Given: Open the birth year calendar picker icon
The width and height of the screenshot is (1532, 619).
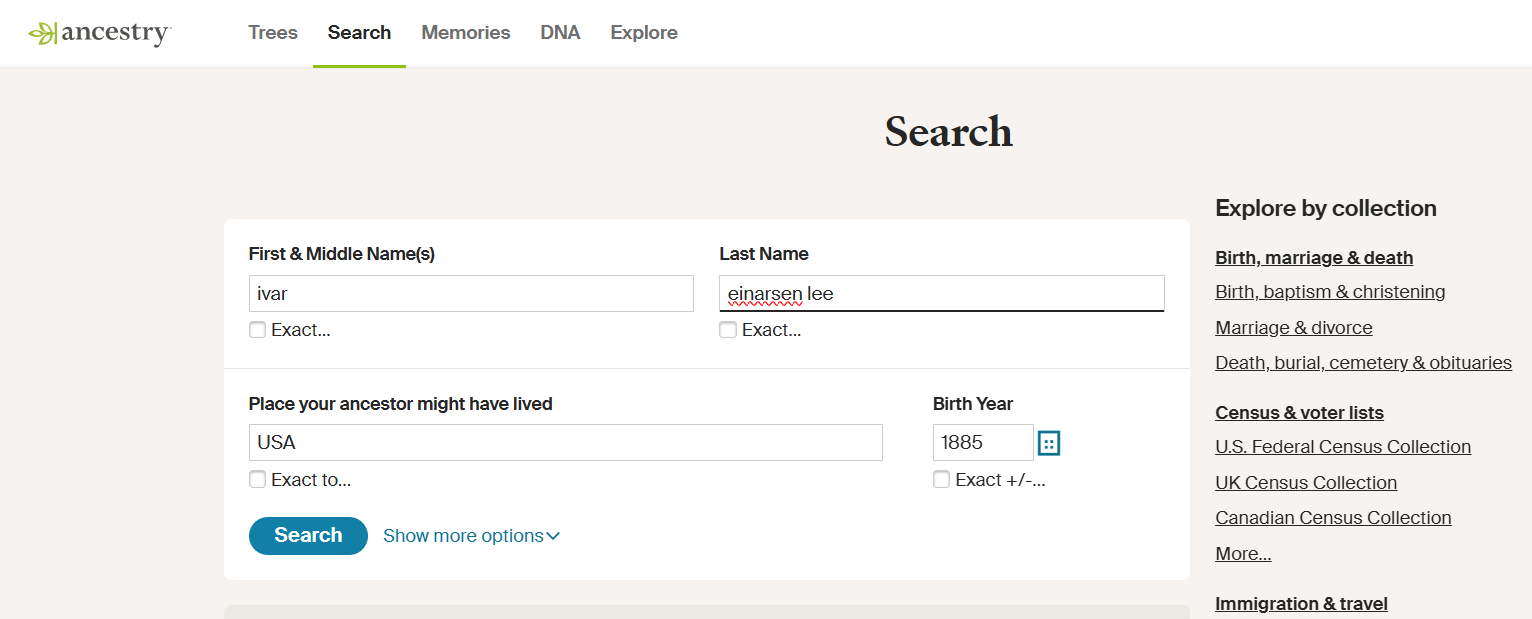Looking at the screenshot, I should [x=1048, y=441].
